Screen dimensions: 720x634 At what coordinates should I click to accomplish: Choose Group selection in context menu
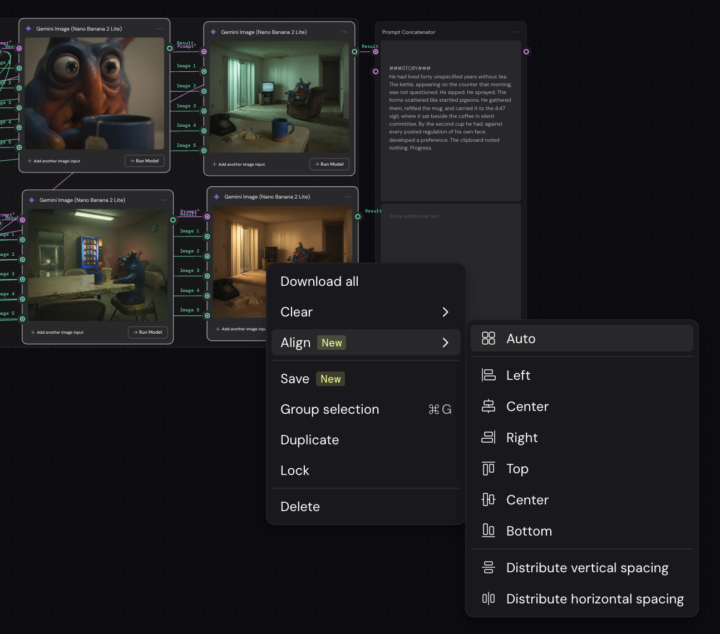click(x=366, y=409)
